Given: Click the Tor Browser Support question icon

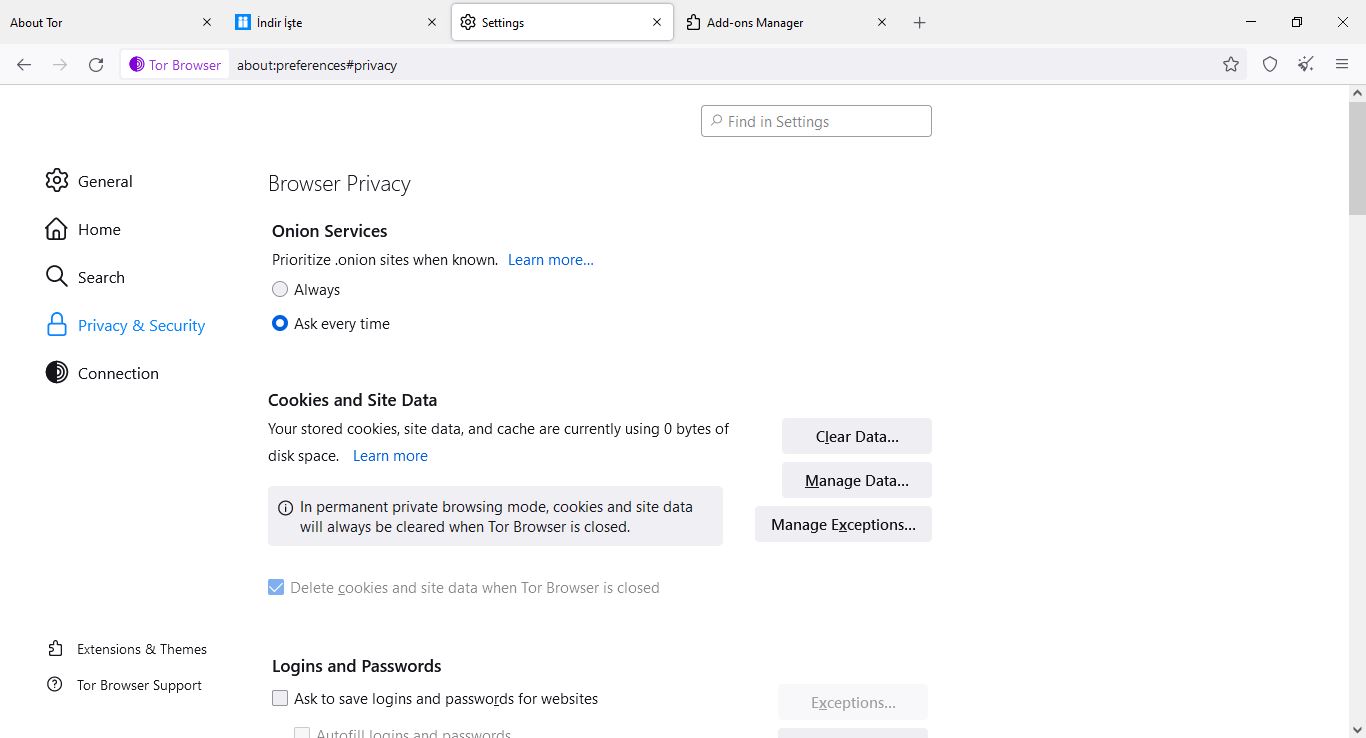Looking at the screenshot, I should [x=55, y=685].
